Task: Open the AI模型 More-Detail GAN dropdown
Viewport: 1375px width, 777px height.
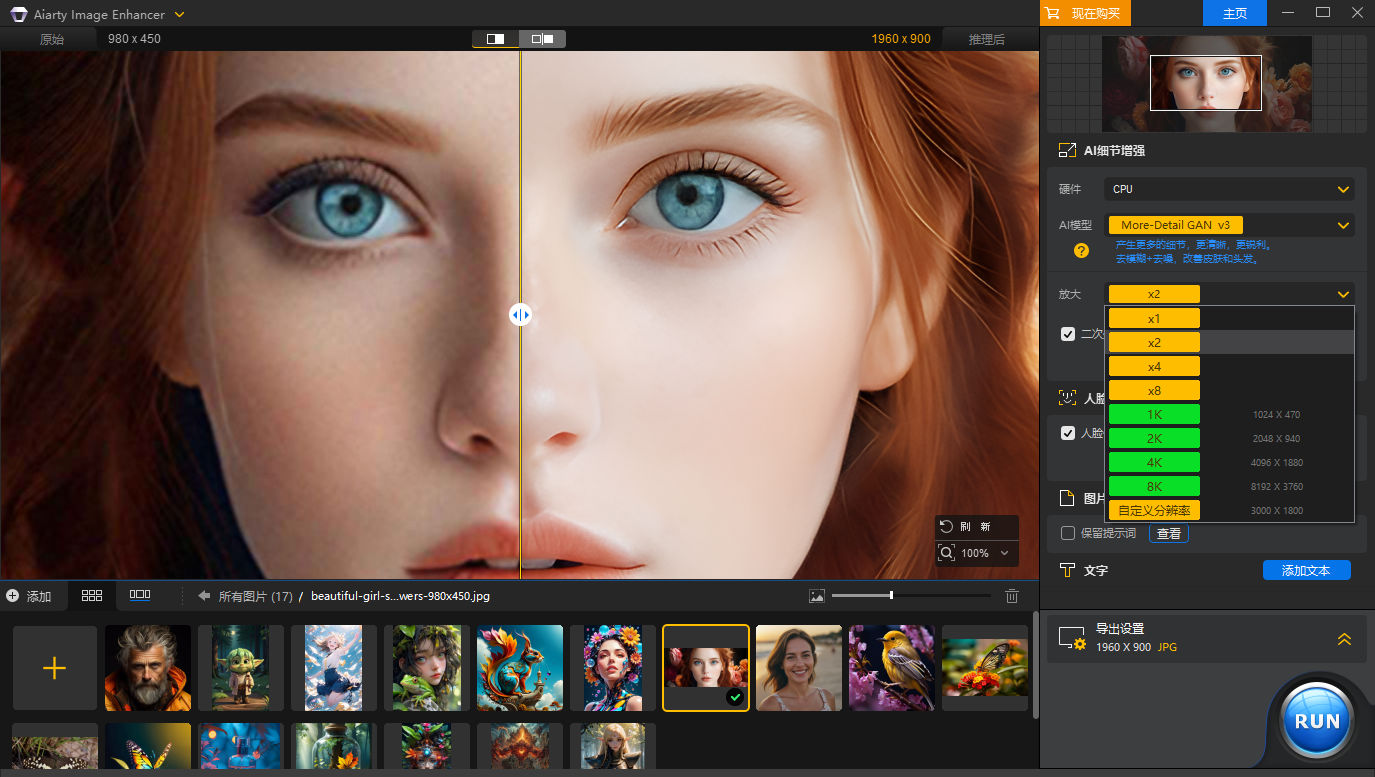Action: tap(1229, 225)
